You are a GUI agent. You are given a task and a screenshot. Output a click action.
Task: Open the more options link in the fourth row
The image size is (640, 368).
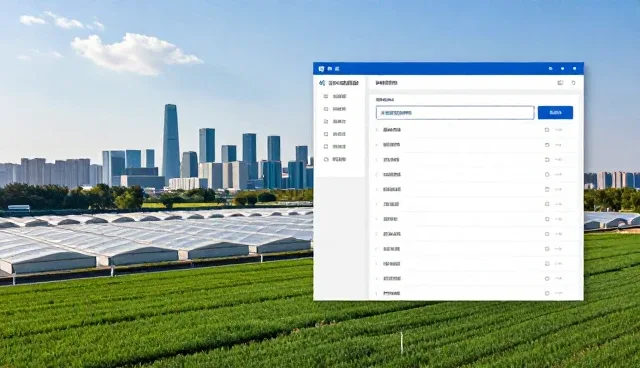[x=558, y=175]
